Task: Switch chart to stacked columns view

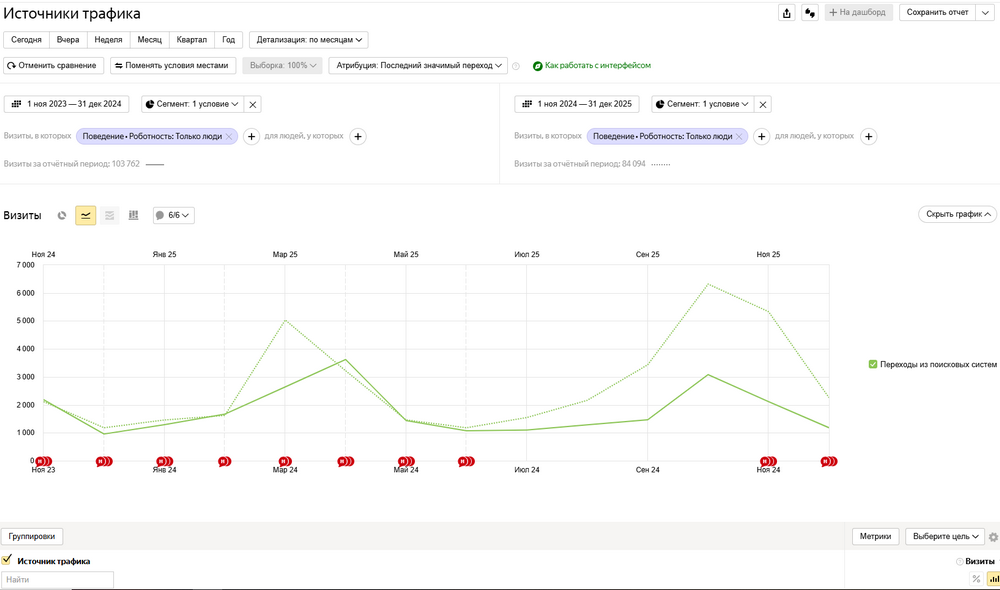Action: tap(134, 215)
